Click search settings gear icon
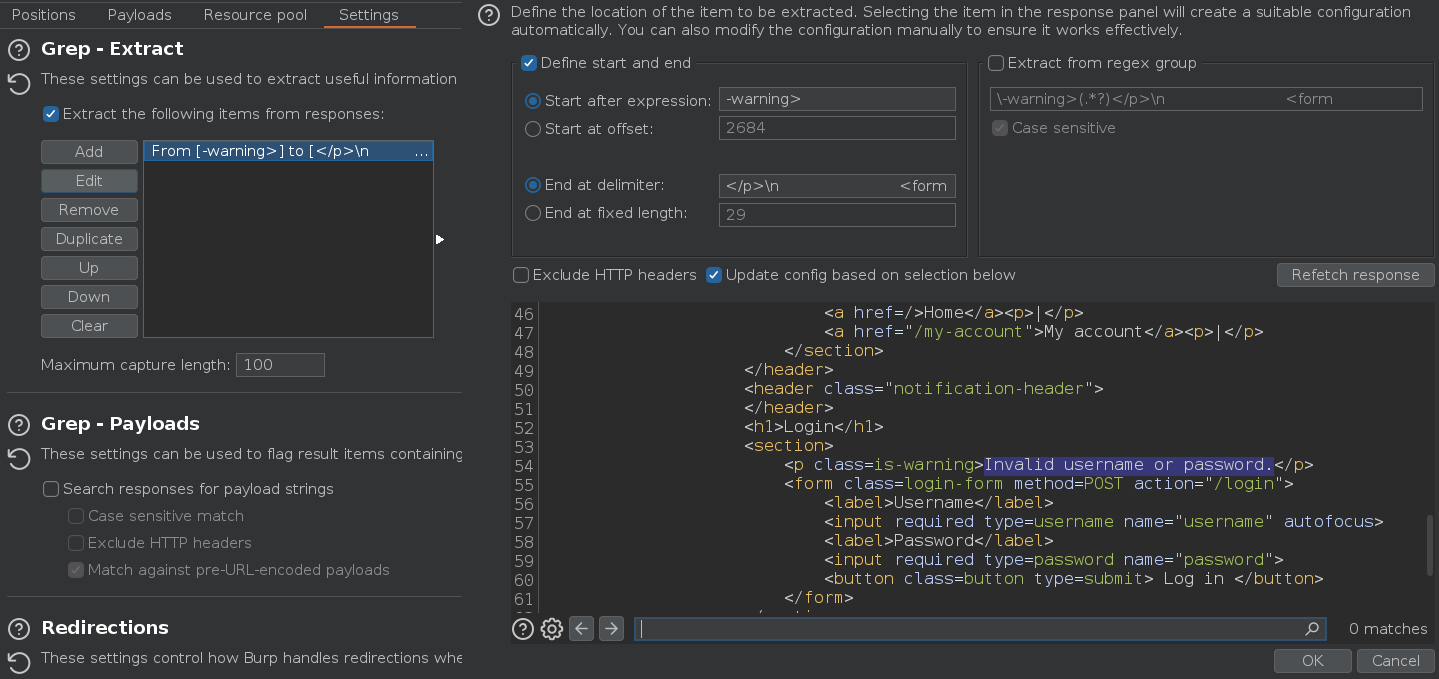This screenshot has height=679, width=1439. click(551, 629)
